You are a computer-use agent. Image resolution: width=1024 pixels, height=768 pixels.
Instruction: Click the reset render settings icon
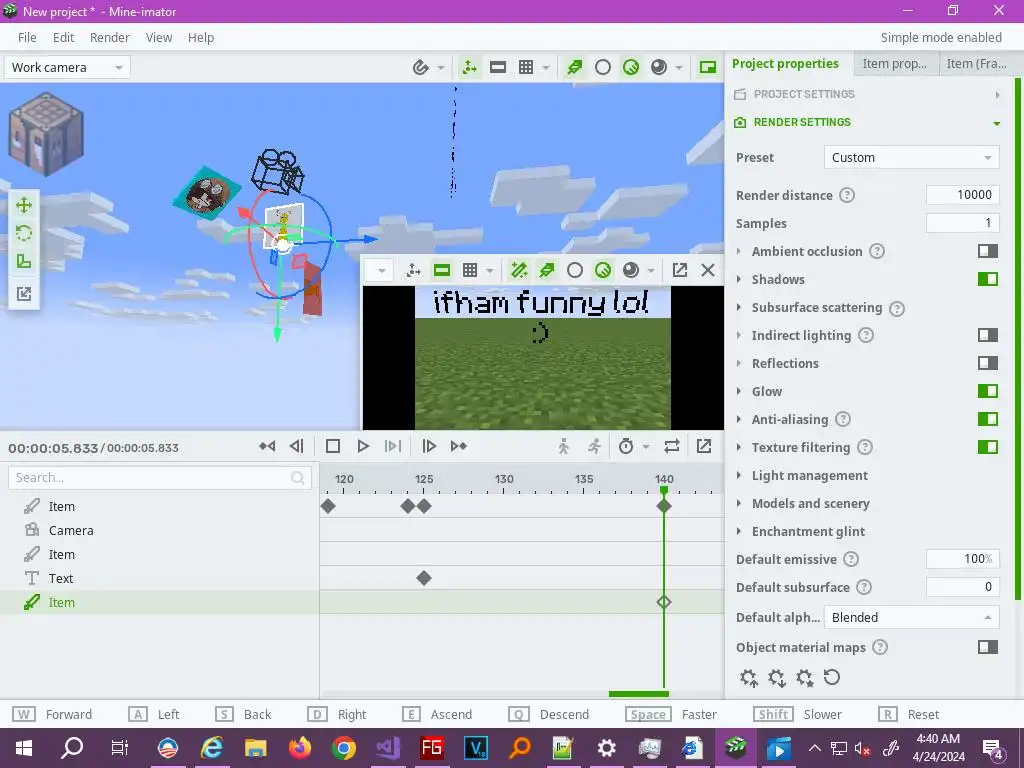831,677
